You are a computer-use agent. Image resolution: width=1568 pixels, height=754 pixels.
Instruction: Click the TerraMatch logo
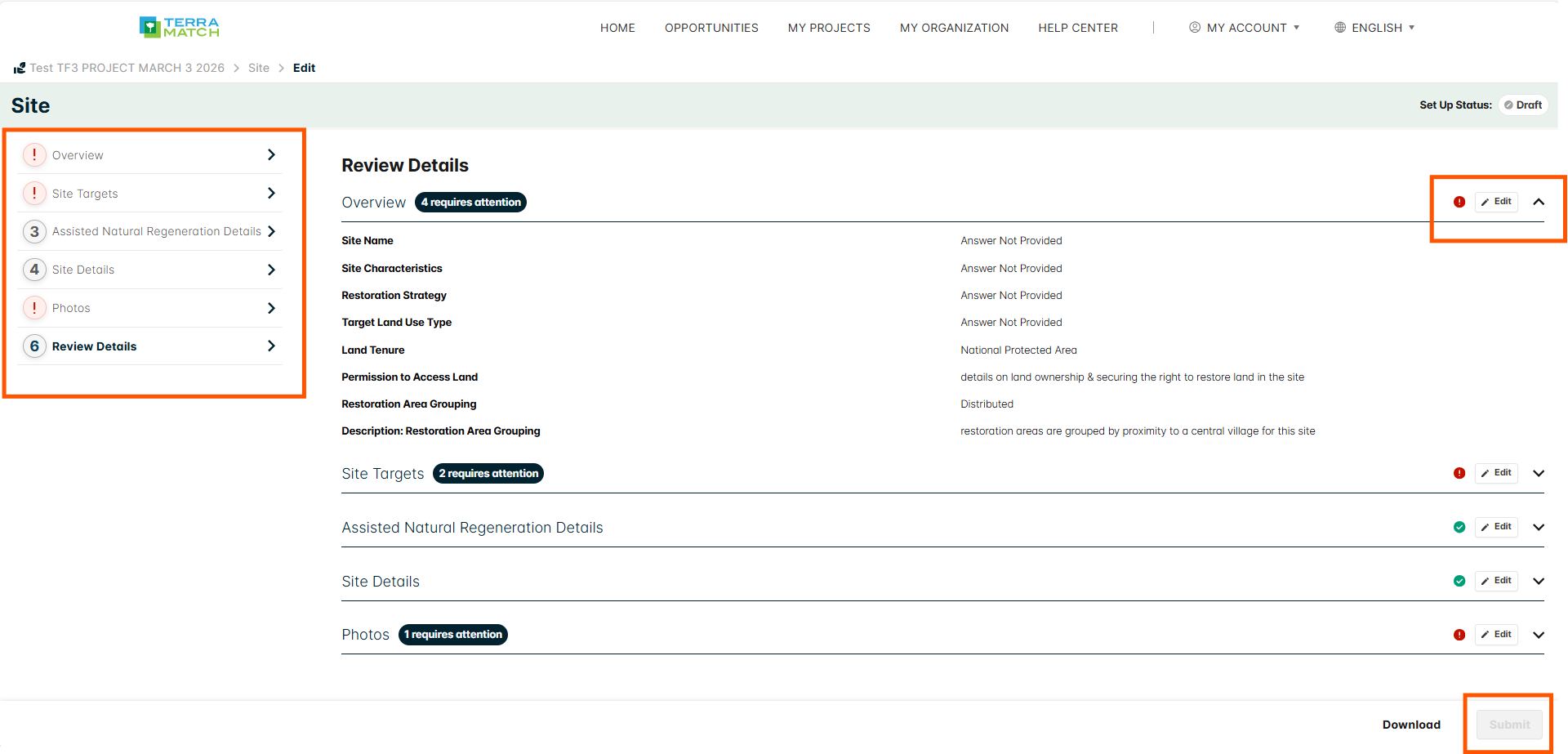tap(180, 27)
